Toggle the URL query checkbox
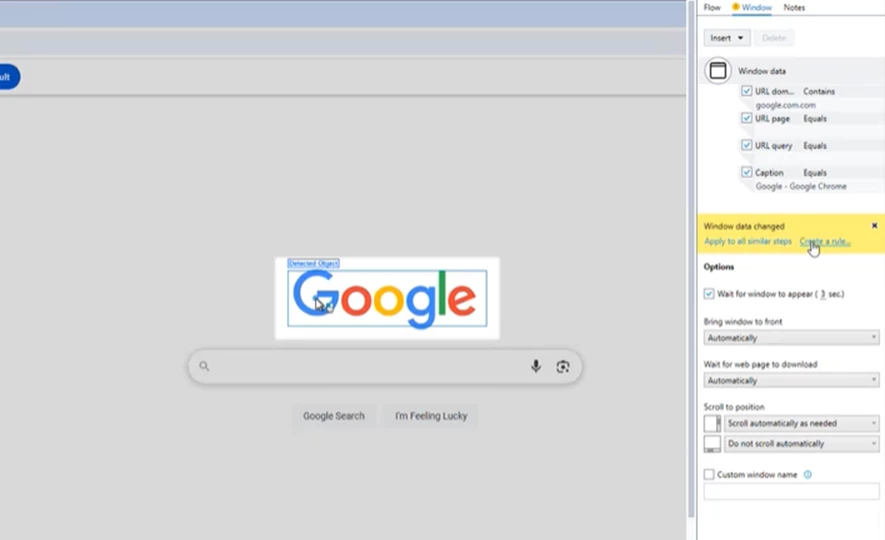 coord(747,145)
